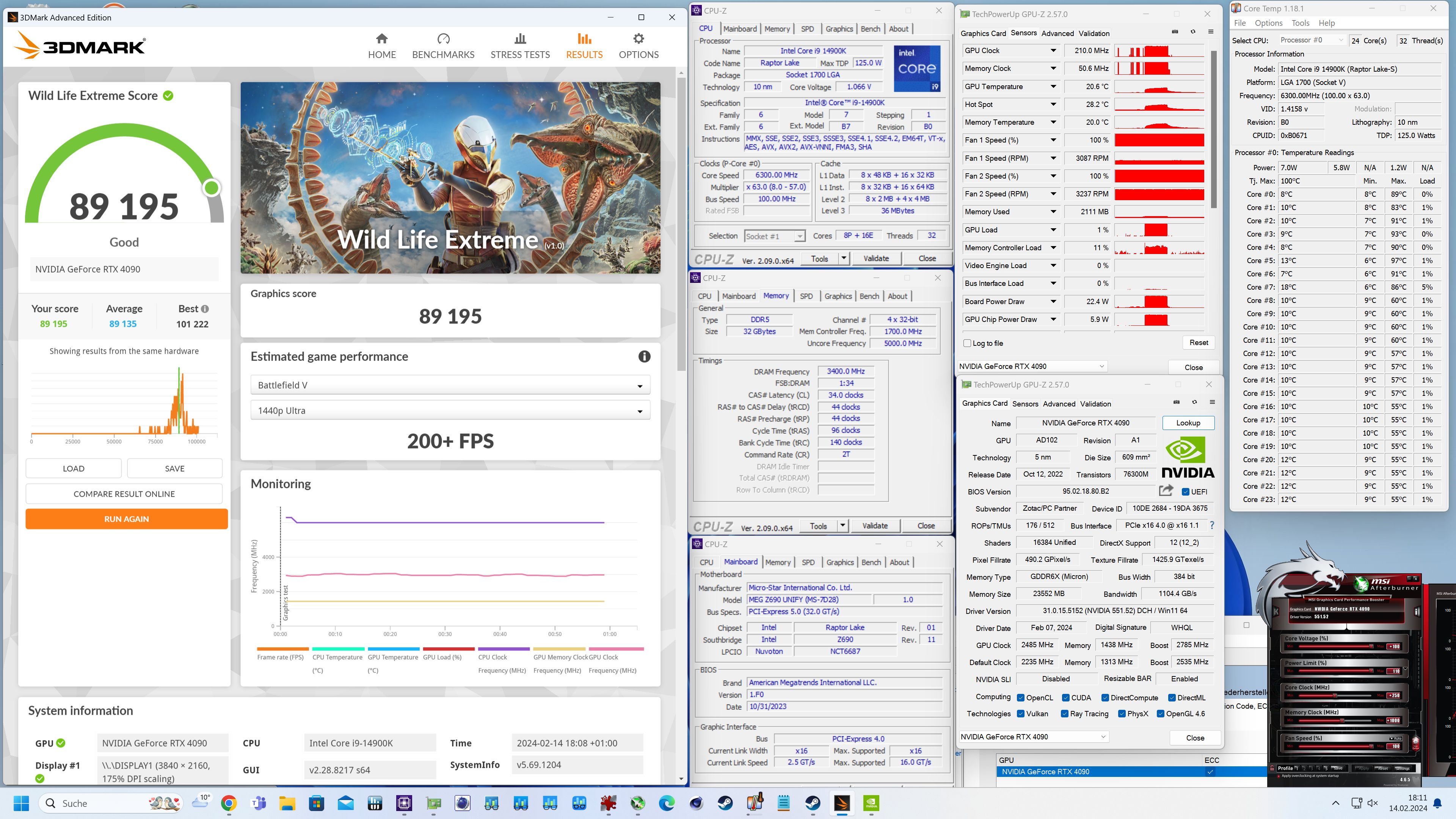The image size is (1456, 819).
Task: Toggle the Vulkan checkbox in GPU-Z
Action: point(1021,714)
